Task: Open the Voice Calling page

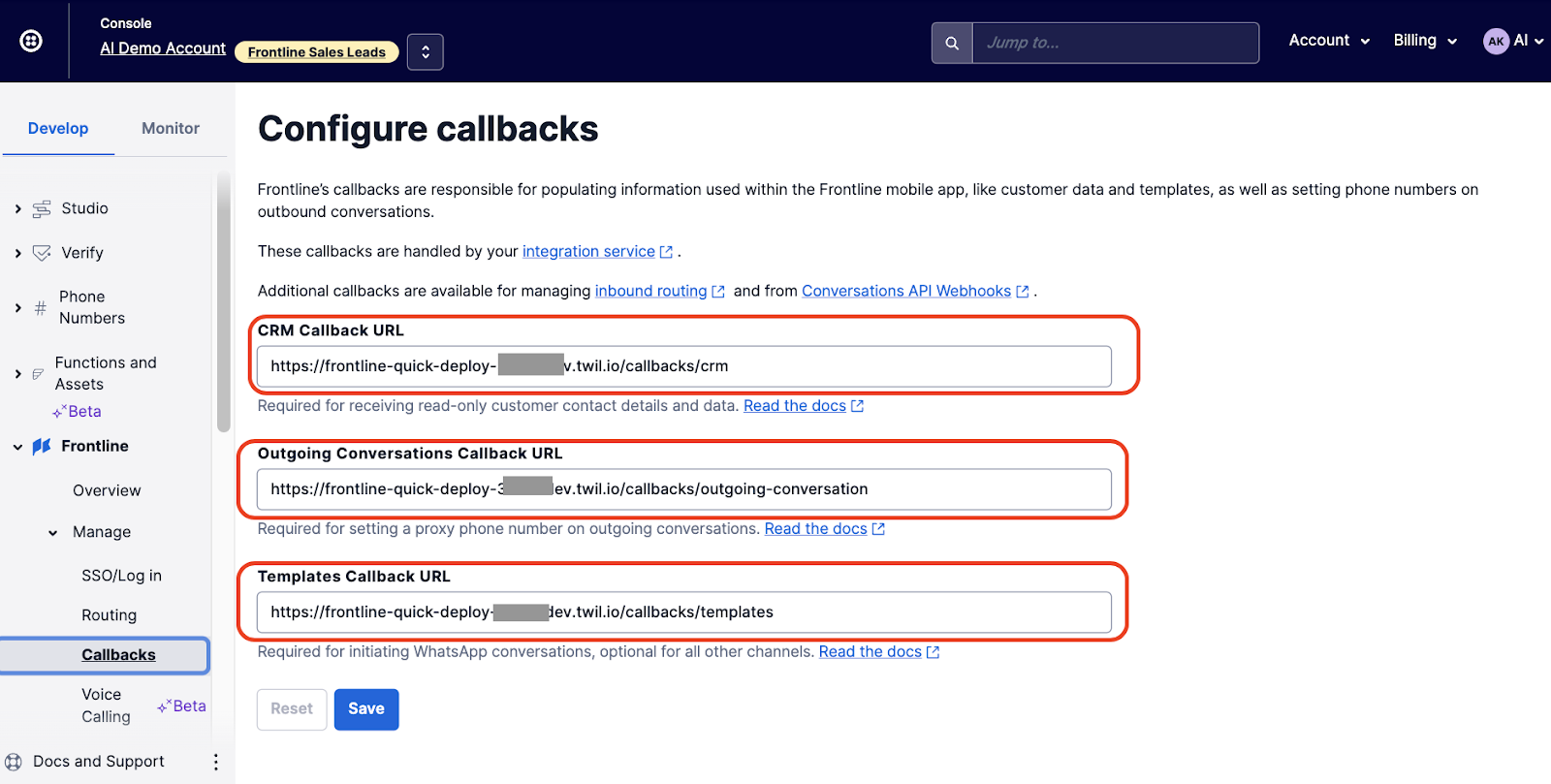Action: point(106,706)
